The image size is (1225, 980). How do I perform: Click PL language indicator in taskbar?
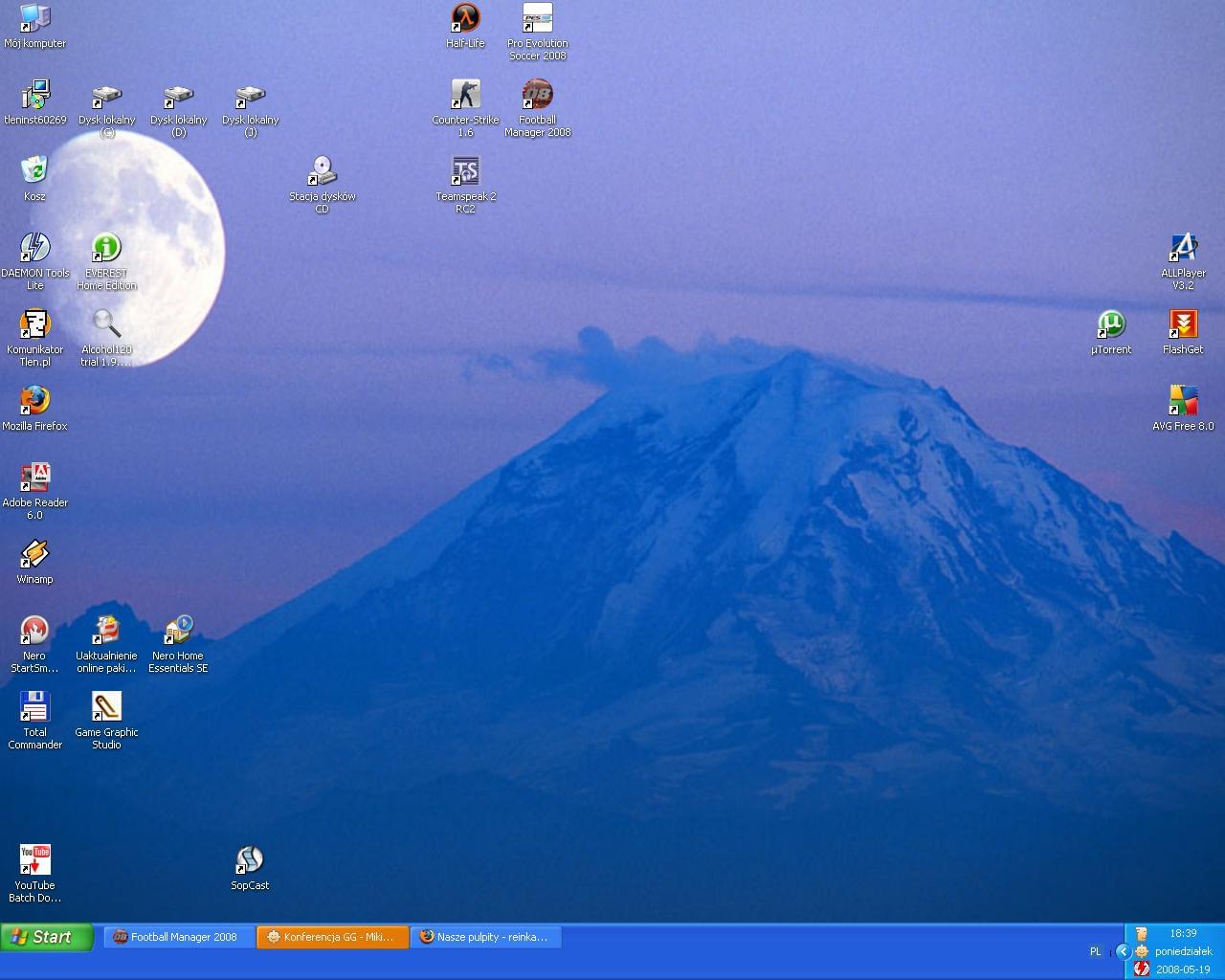1095,951
